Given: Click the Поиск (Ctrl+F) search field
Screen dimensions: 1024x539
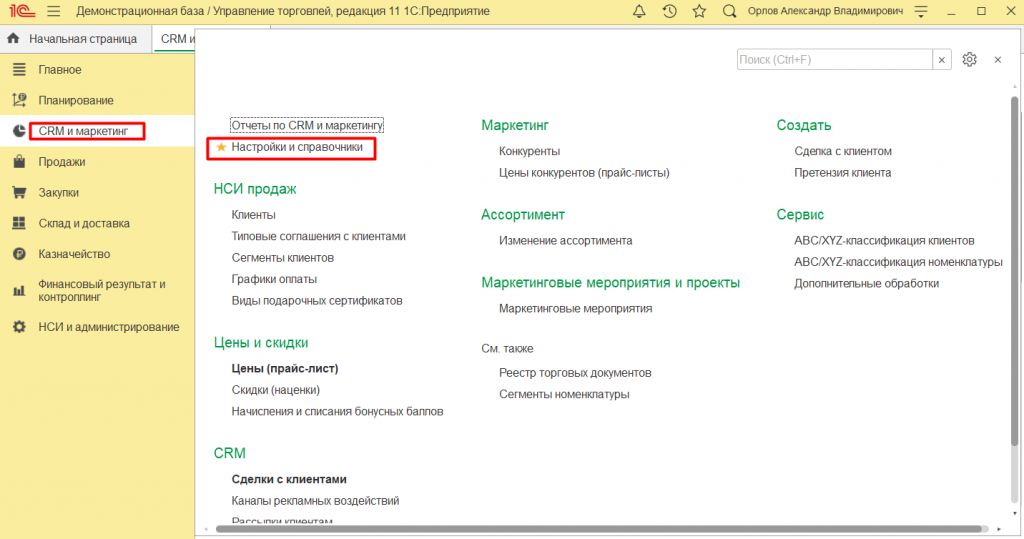Looking at the screenshot, I should [834, 60].
